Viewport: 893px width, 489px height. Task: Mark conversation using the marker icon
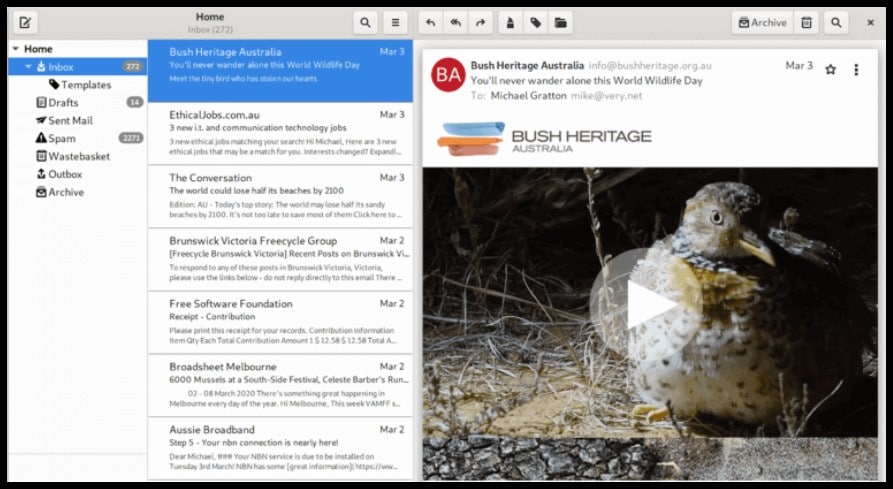510,23
